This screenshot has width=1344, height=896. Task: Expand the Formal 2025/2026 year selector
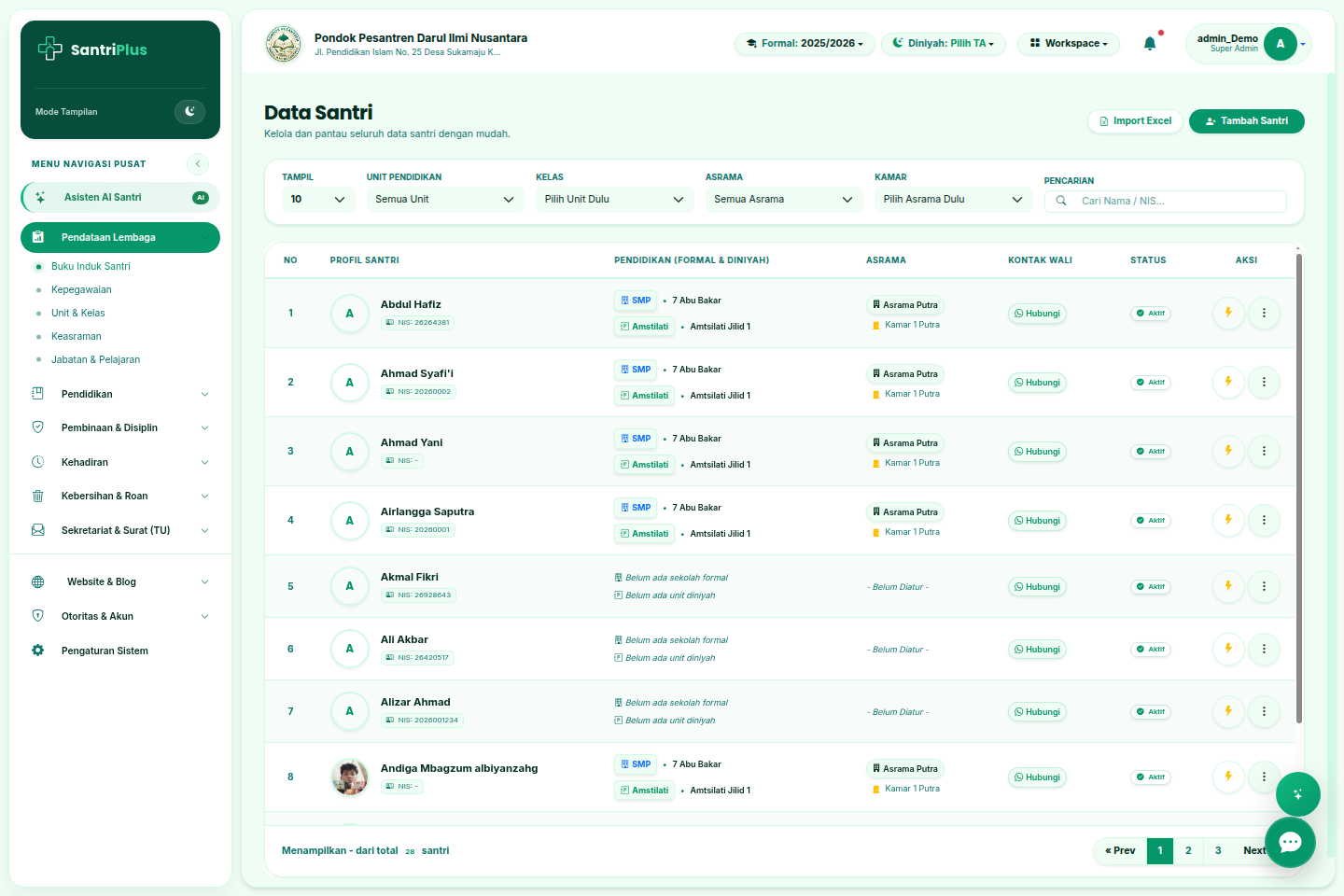(x=805, y=44)
